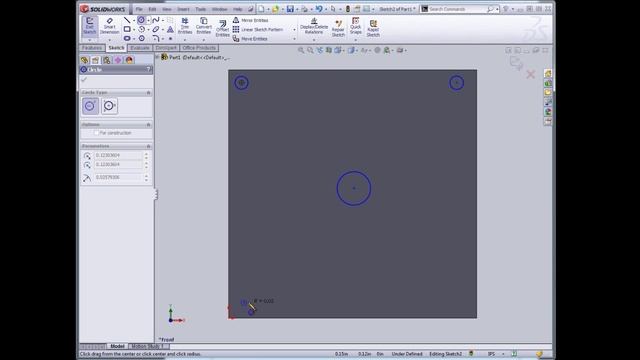Click the Quick Snaps tool

coord(356,26)
